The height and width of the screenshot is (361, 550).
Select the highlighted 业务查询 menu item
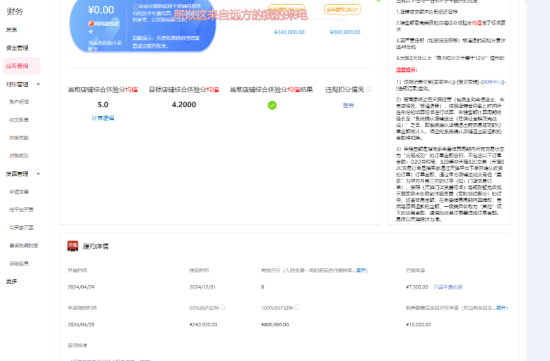[x=21, y=66]
